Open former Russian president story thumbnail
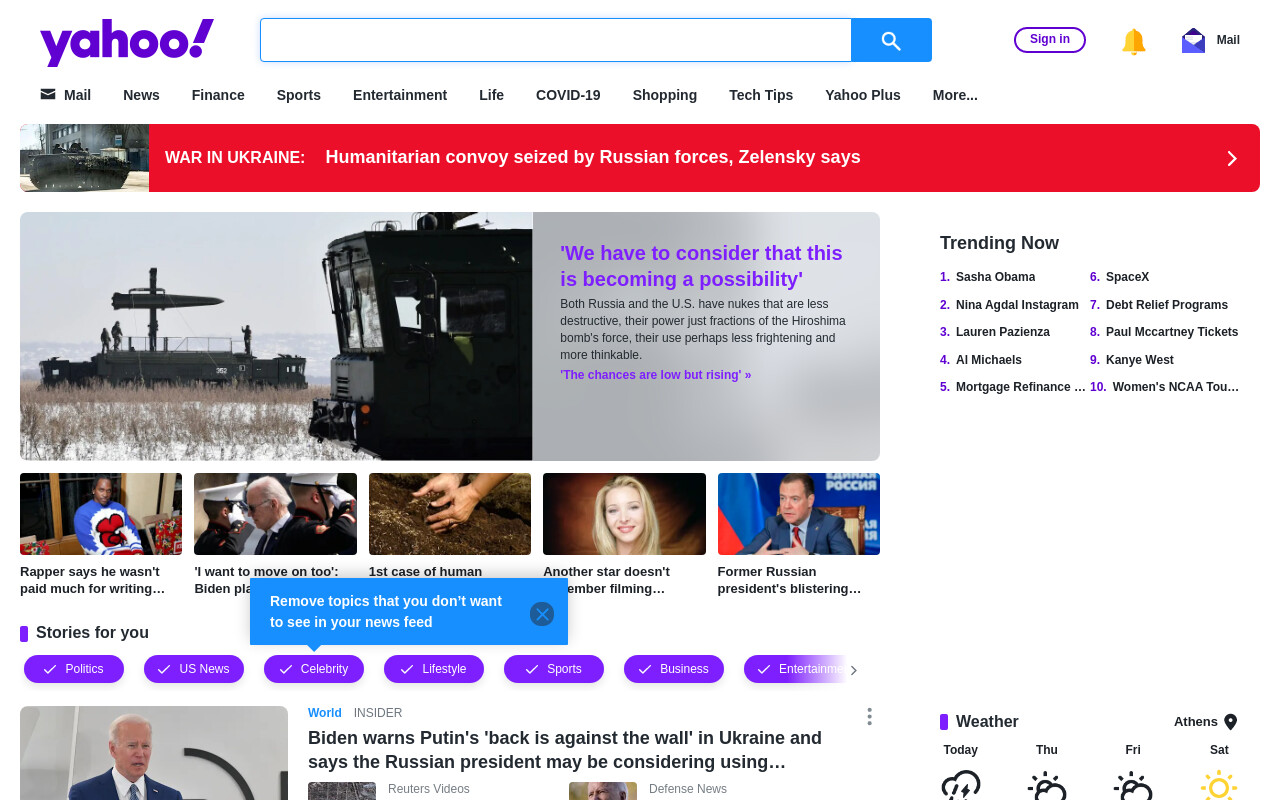Image resolution: width=1280 pixels, height=800 pixels. pyautogui.click(x=799, y=514)
